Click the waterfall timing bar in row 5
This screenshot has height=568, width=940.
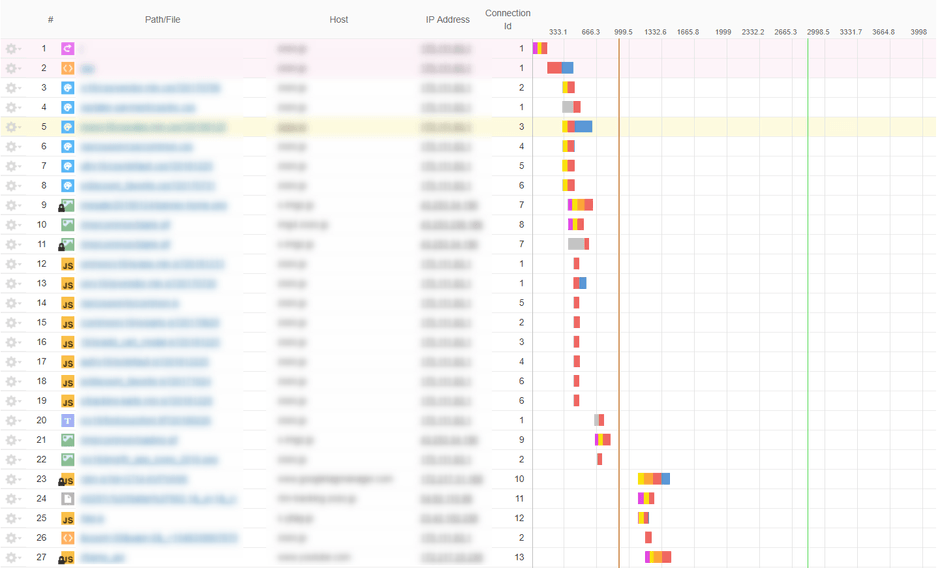(x=577, y=127)
